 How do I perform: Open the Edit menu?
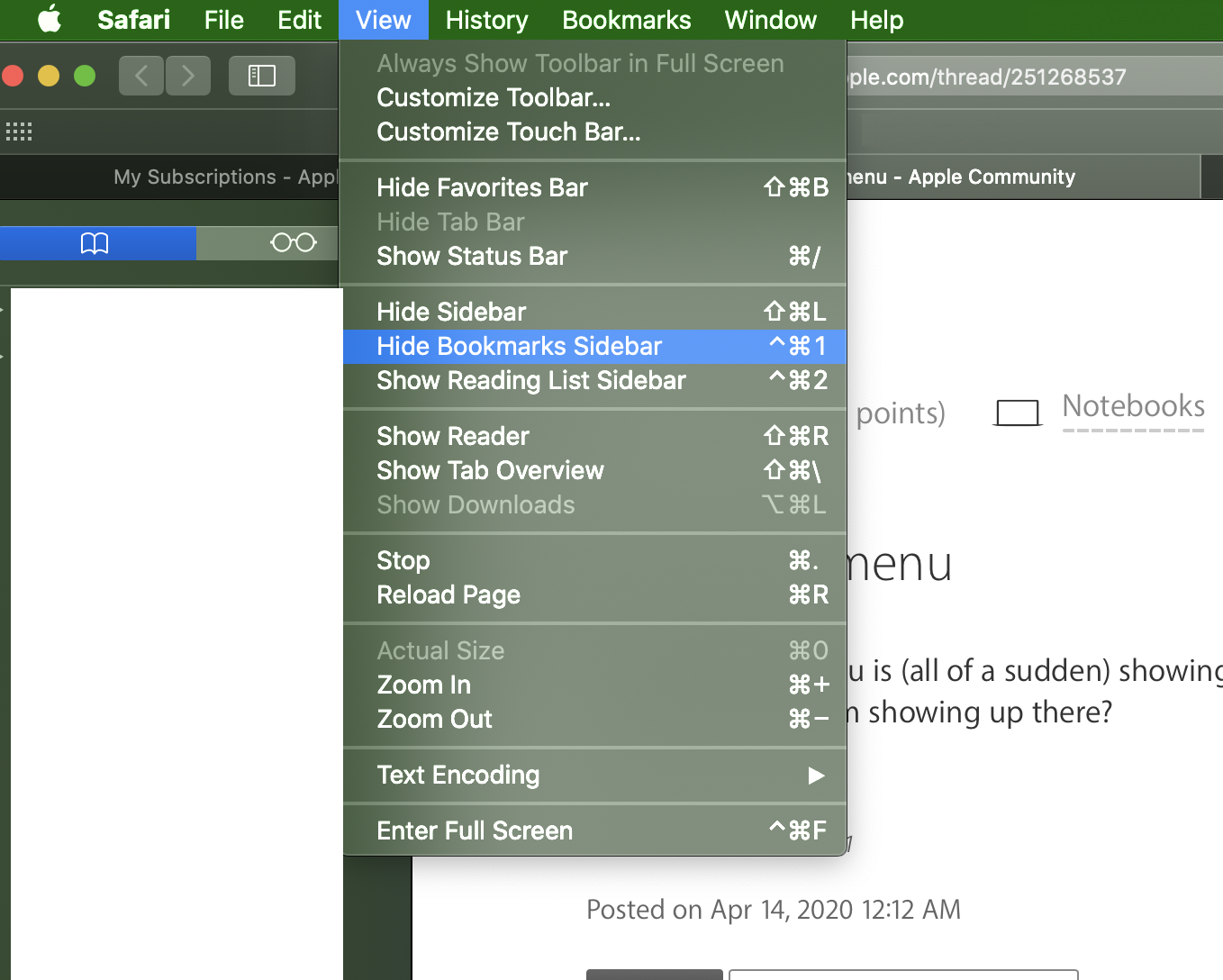[299, 20]
